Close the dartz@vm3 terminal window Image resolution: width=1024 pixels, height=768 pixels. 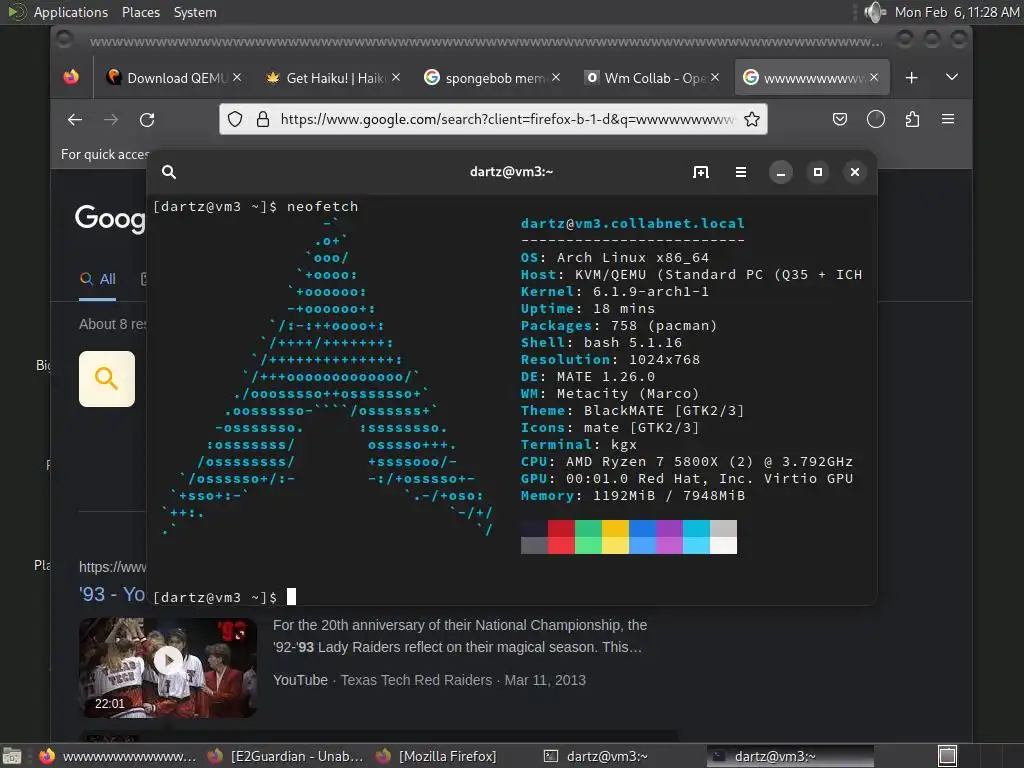click(855, 172)
